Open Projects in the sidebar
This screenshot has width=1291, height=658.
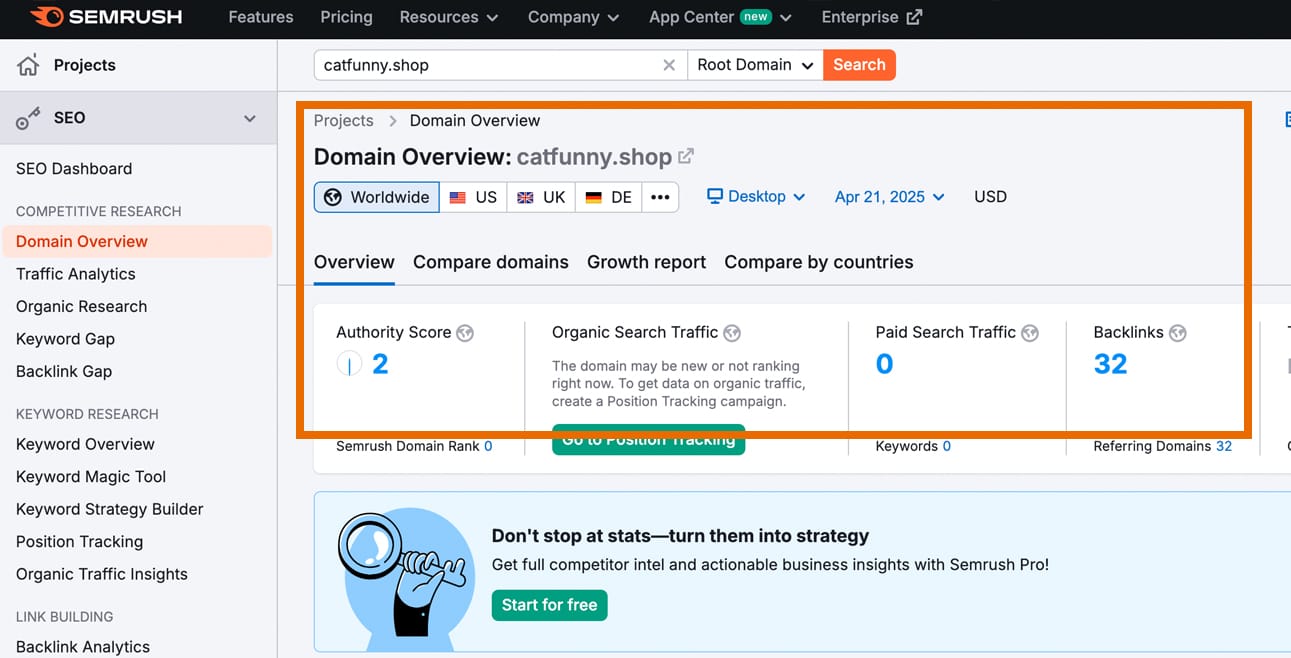click(x=85, y=66)
